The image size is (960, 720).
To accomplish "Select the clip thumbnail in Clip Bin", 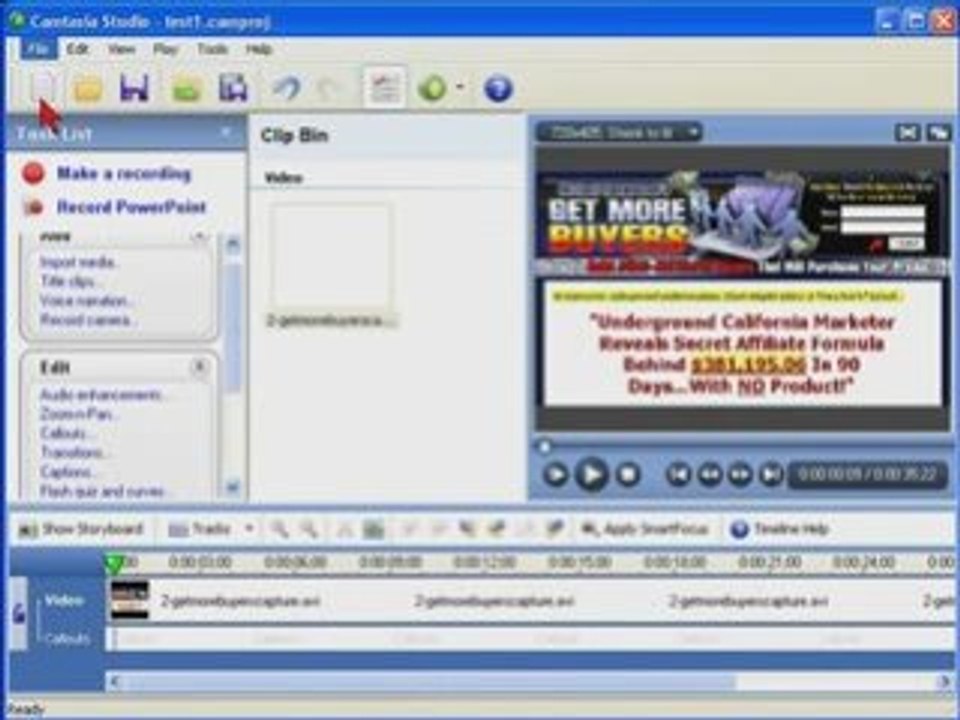I will click(331, 257).
